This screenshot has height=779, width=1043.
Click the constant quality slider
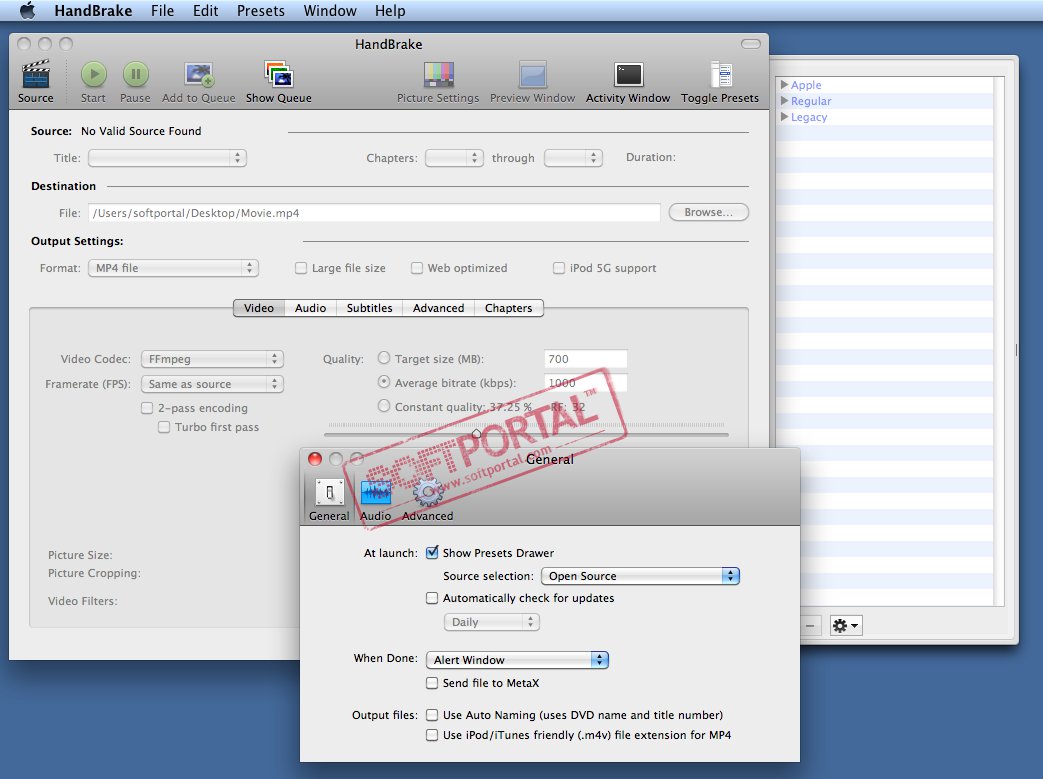(x=525, y=434)
